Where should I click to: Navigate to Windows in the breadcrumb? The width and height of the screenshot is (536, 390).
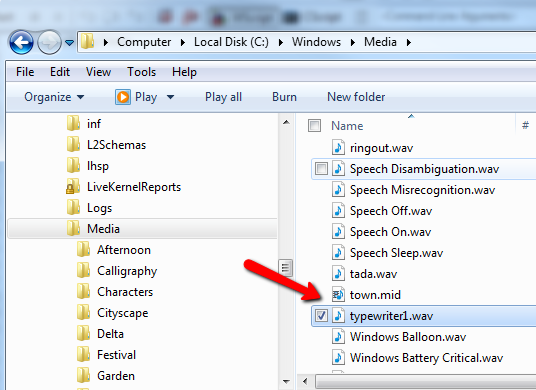click(x=316, y=42)
